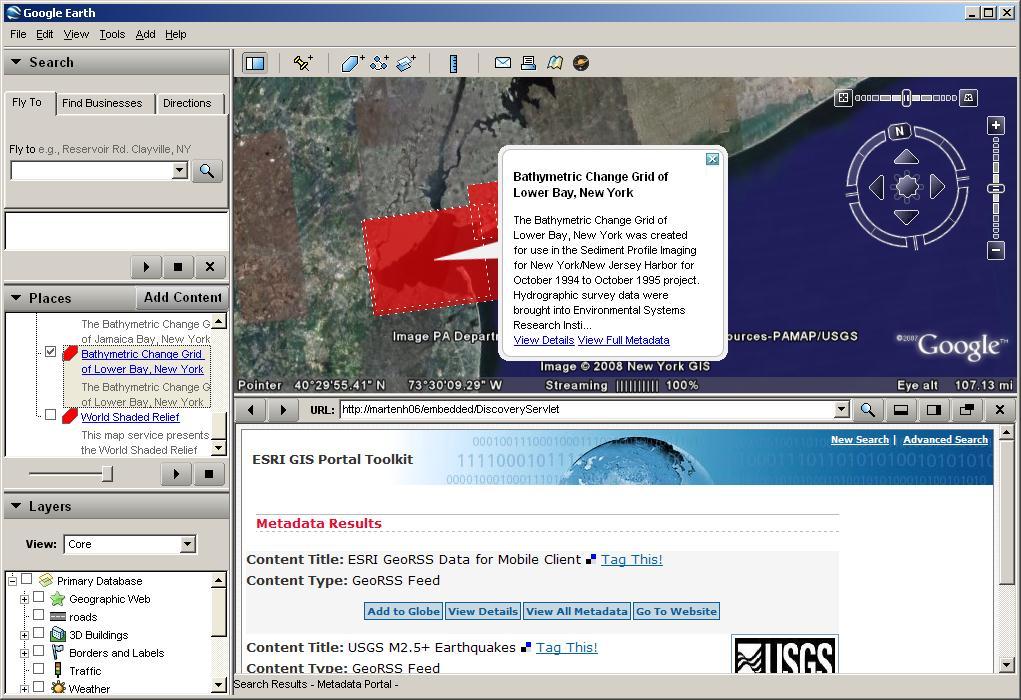
Task: Switch to Sky view icon
Action: (x=581, y=63)
